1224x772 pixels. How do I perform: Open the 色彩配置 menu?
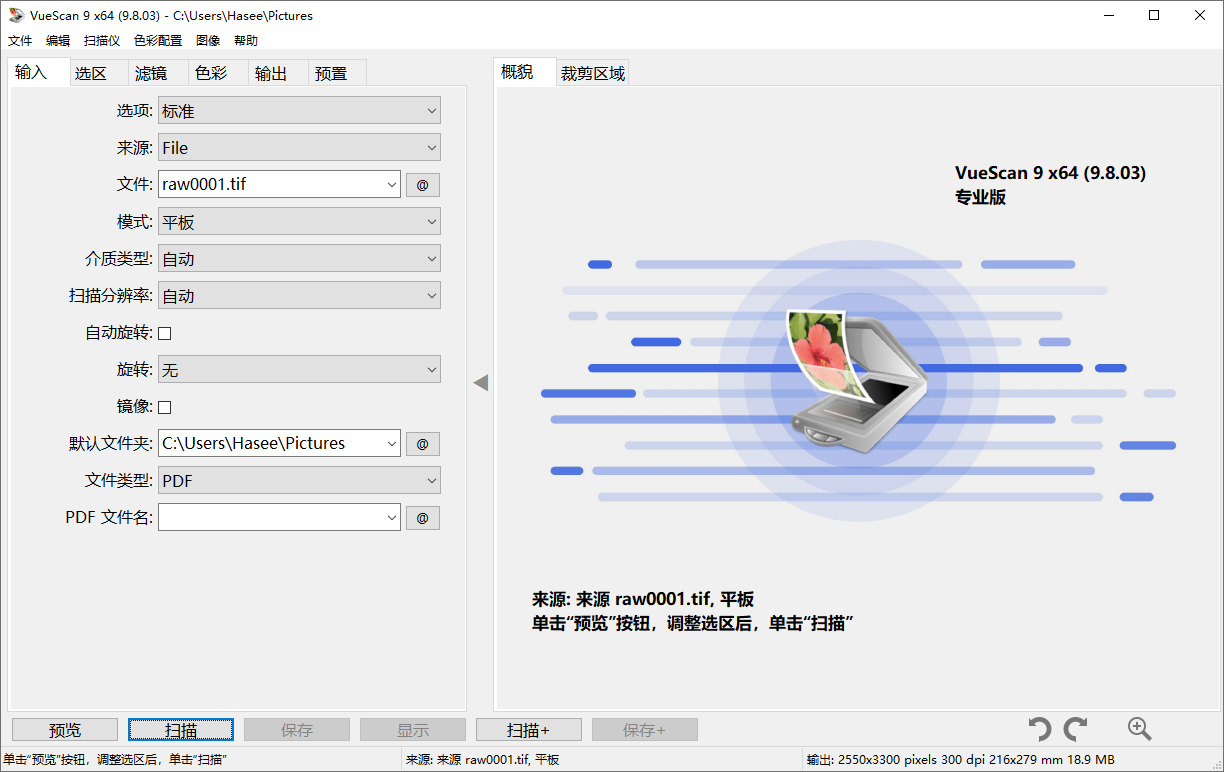158,41
